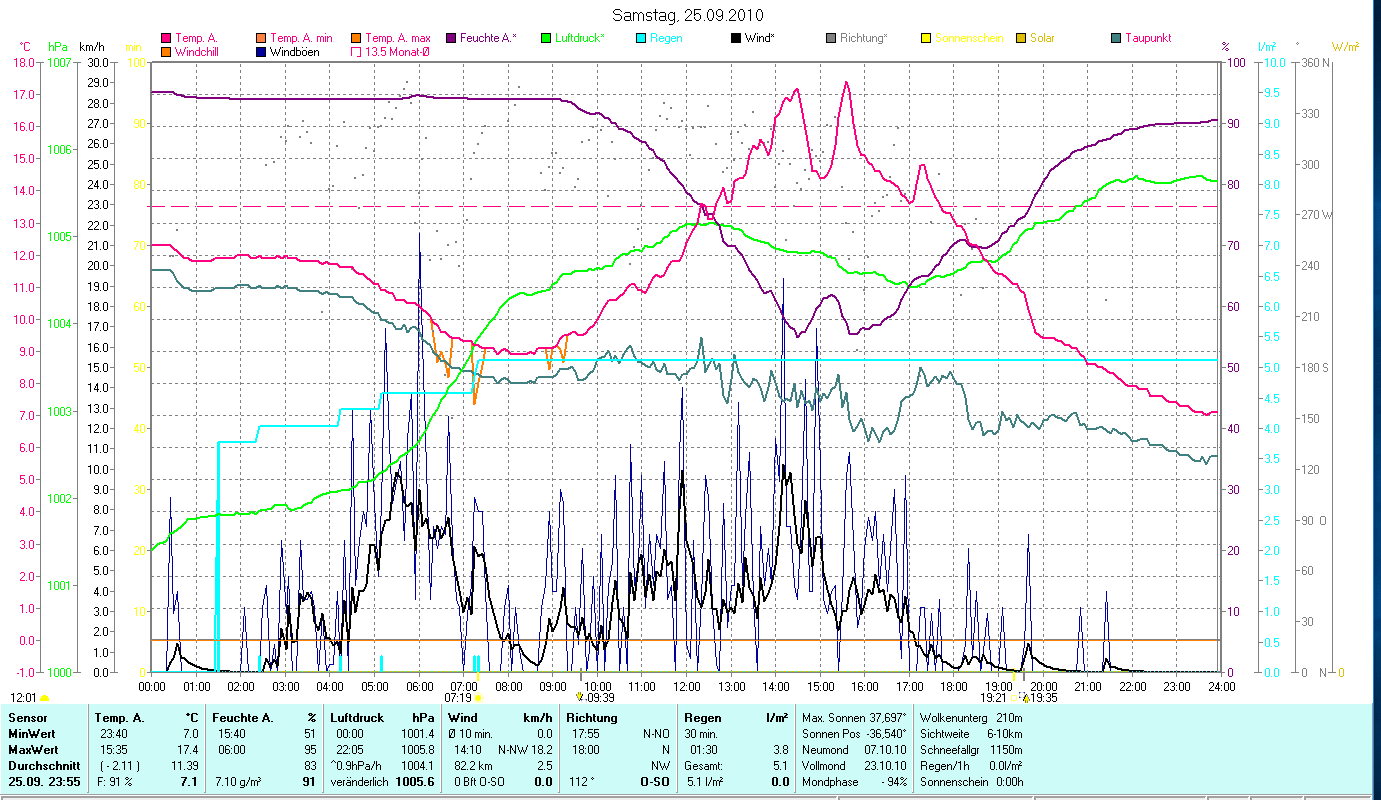Click the green Luftdruck* legend swatch
This screenshot has height=800, width=1381.
tap(545, 38)
